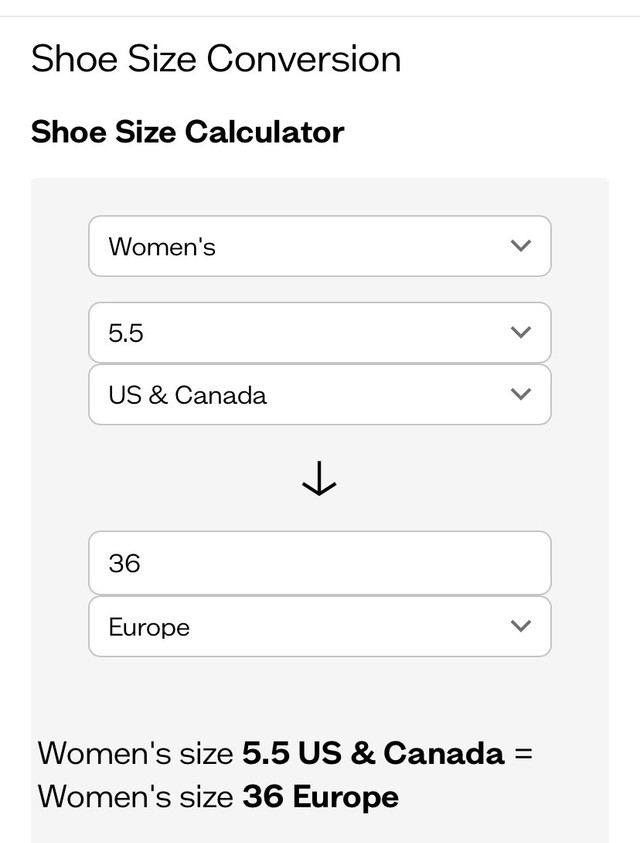Screen dimensions: 640x843
Task: Click bold "5.5 US & Canada" result text
Action: tap(373, 753)
